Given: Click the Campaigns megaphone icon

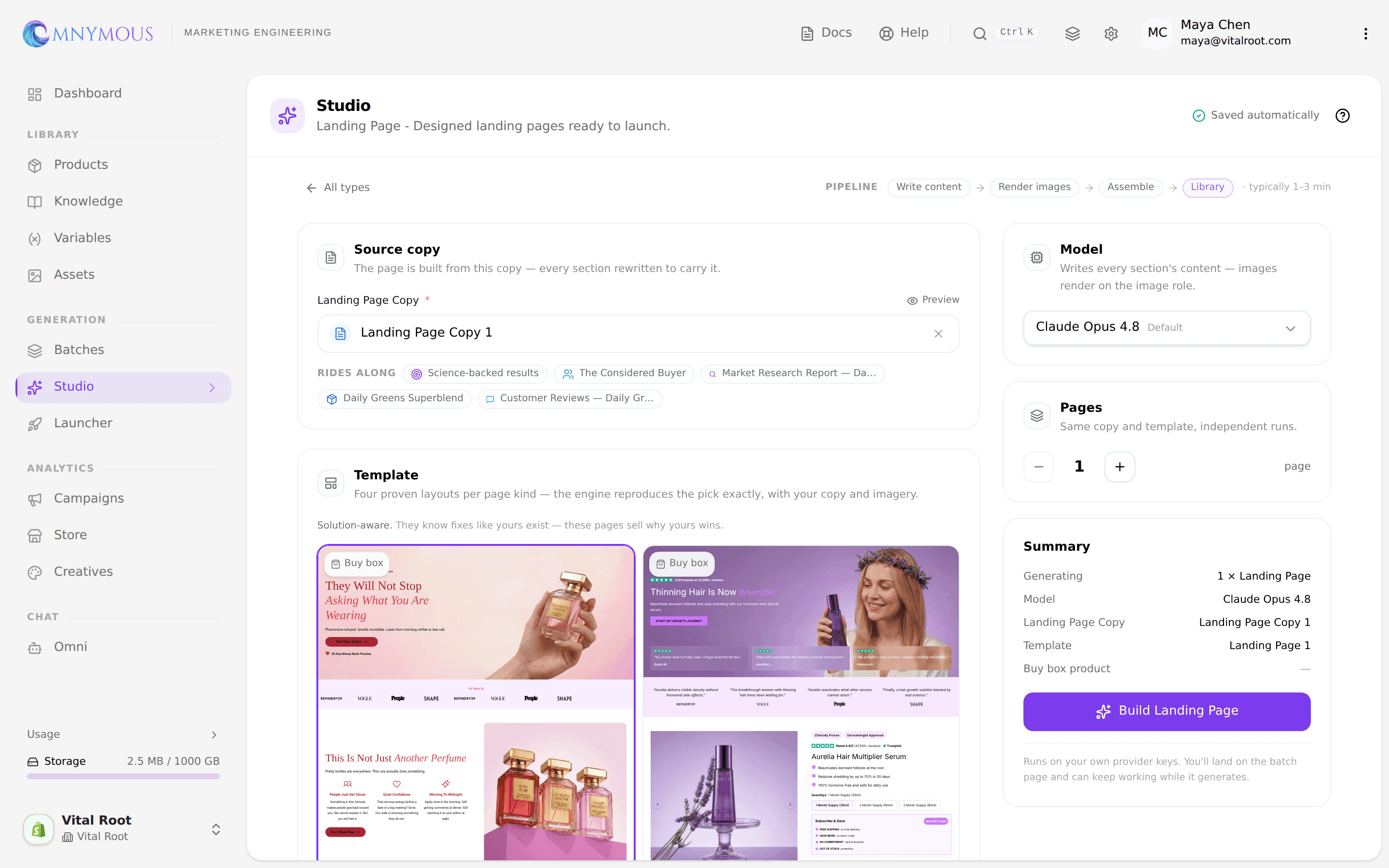Looking at the screenshot, I should click(x=35, y=499).
